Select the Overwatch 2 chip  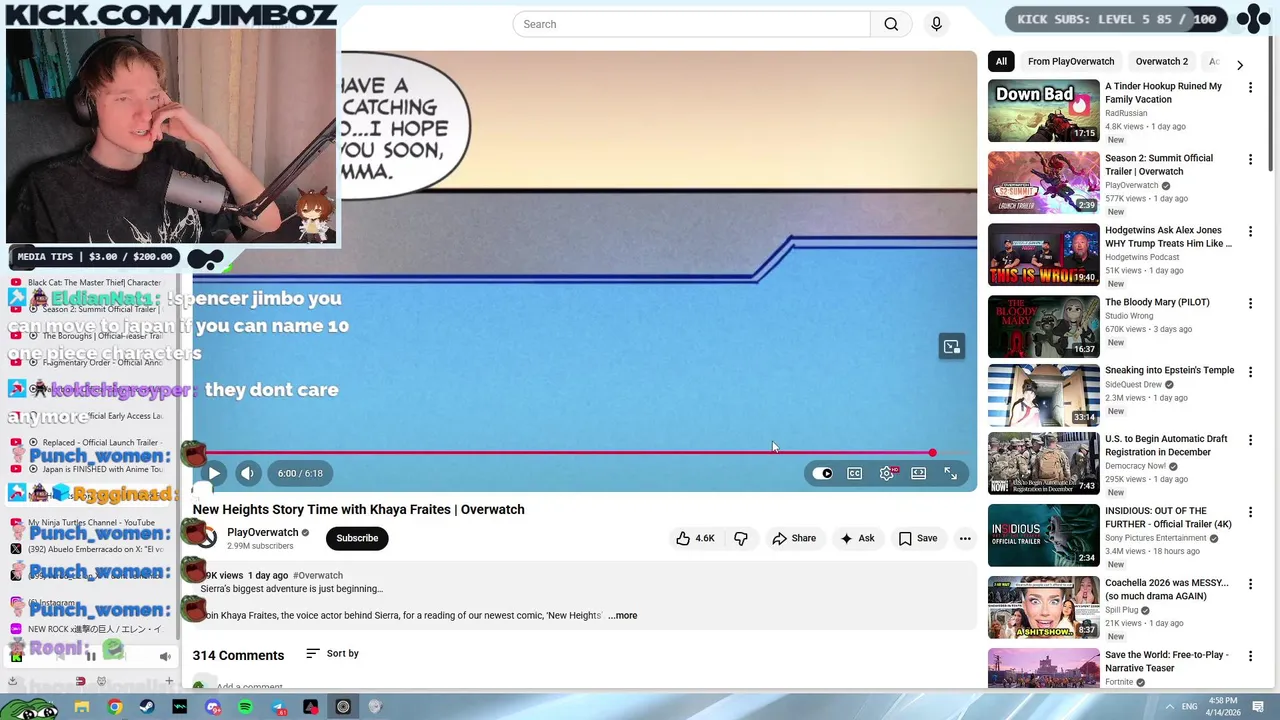click(1161, 61)
